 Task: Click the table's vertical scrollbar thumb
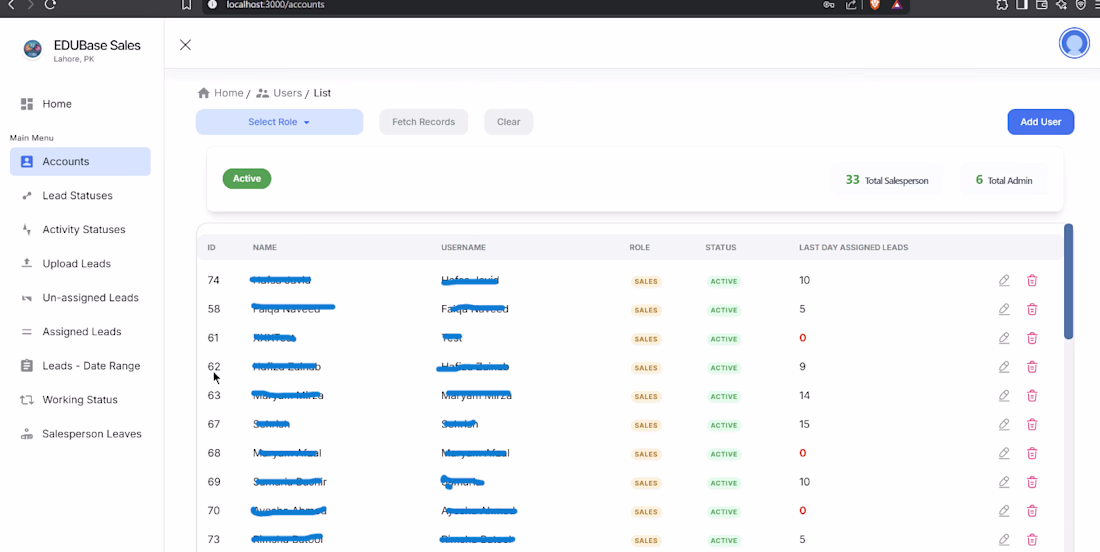pyautogui.click(x=1068, y=281)
